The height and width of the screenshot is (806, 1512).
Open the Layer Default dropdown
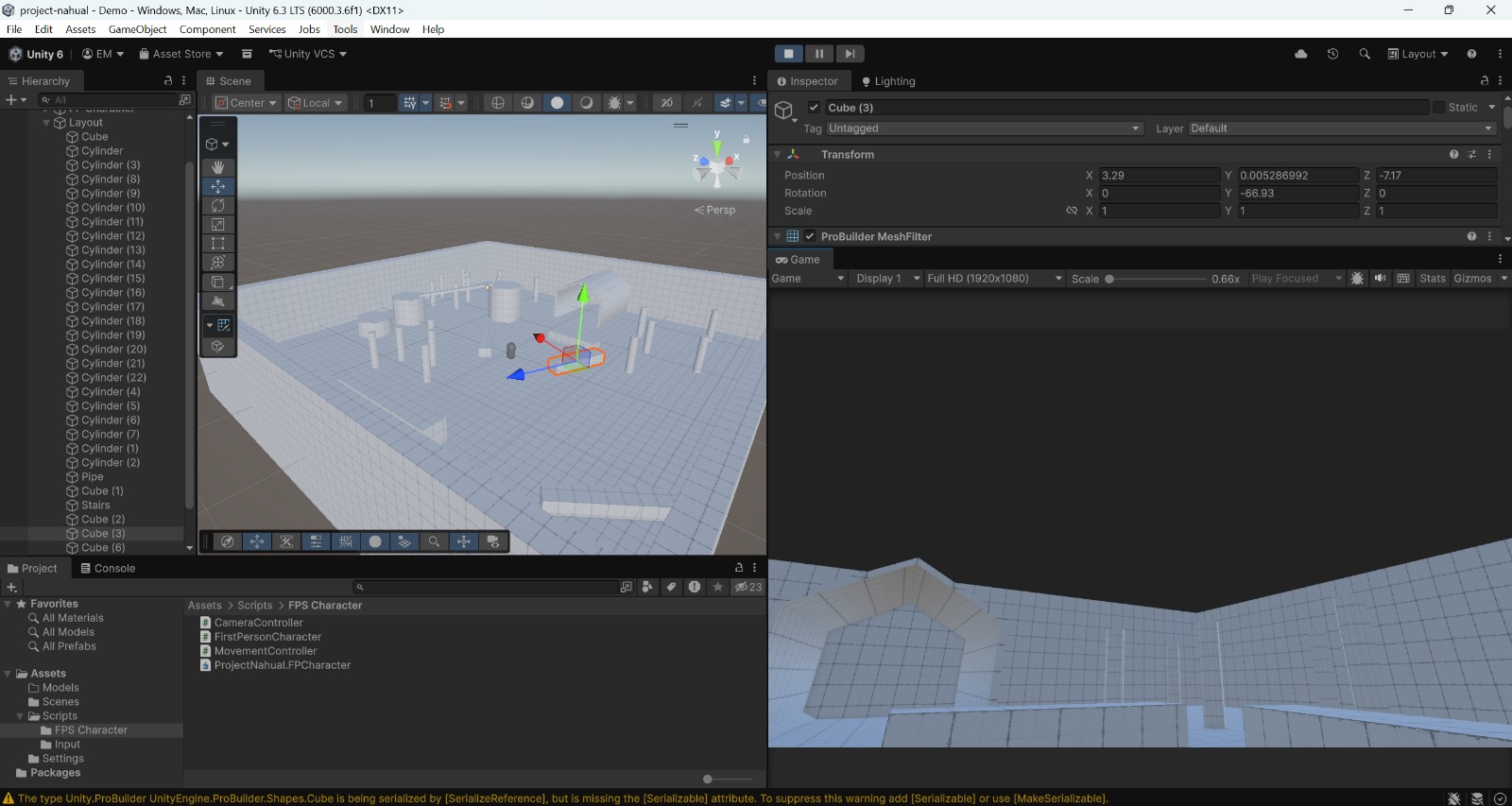tap(1341, 129)
